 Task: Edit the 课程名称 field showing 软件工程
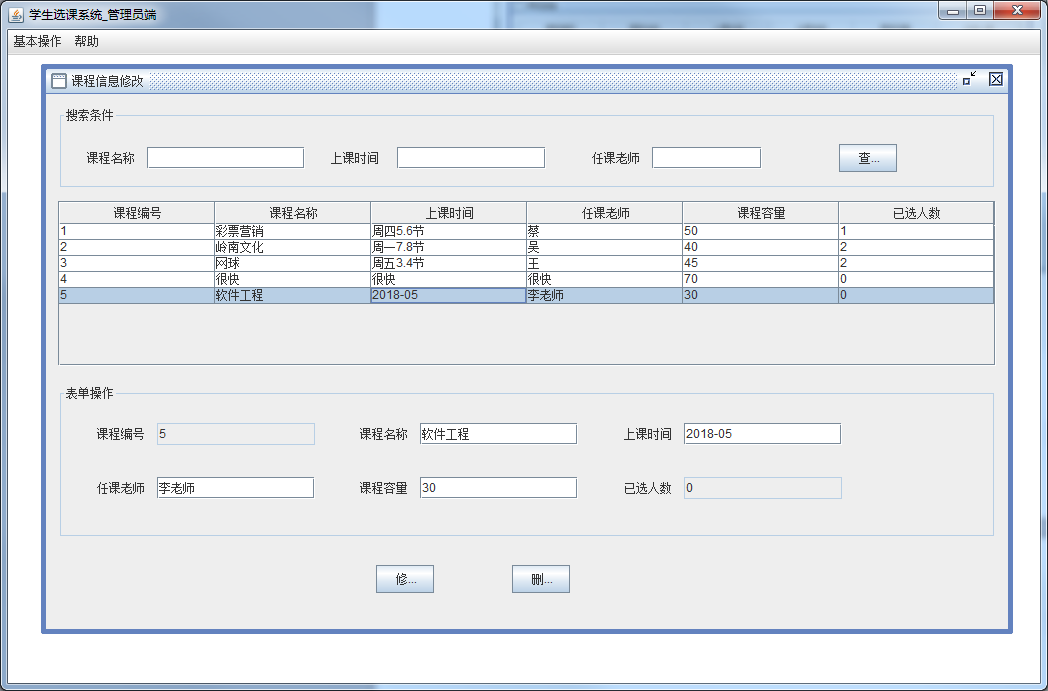coord(498,433)
